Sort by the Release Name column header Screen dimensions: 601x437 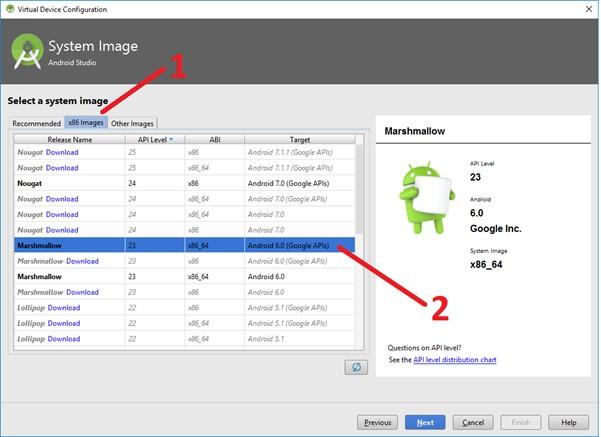tap(69, 140)
